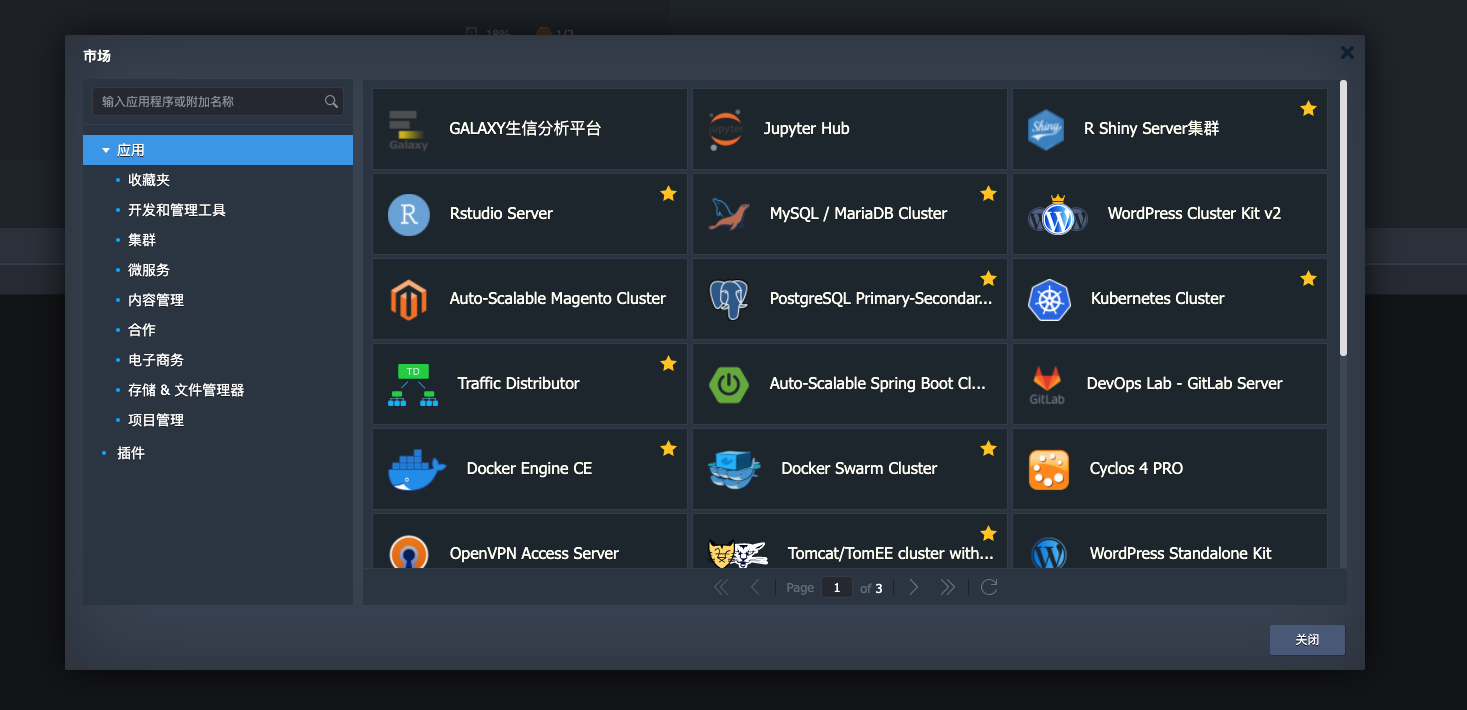
Task: Click the GALAXY app logo icon
Action: pyautogui.click(x=408, y=130)
